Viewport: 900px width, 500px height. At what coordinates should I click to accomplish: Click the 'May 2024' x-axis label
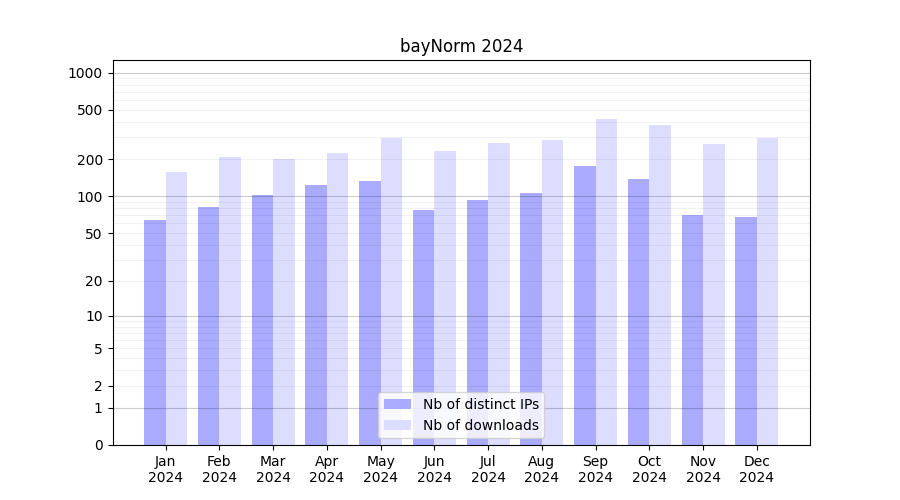380,469
